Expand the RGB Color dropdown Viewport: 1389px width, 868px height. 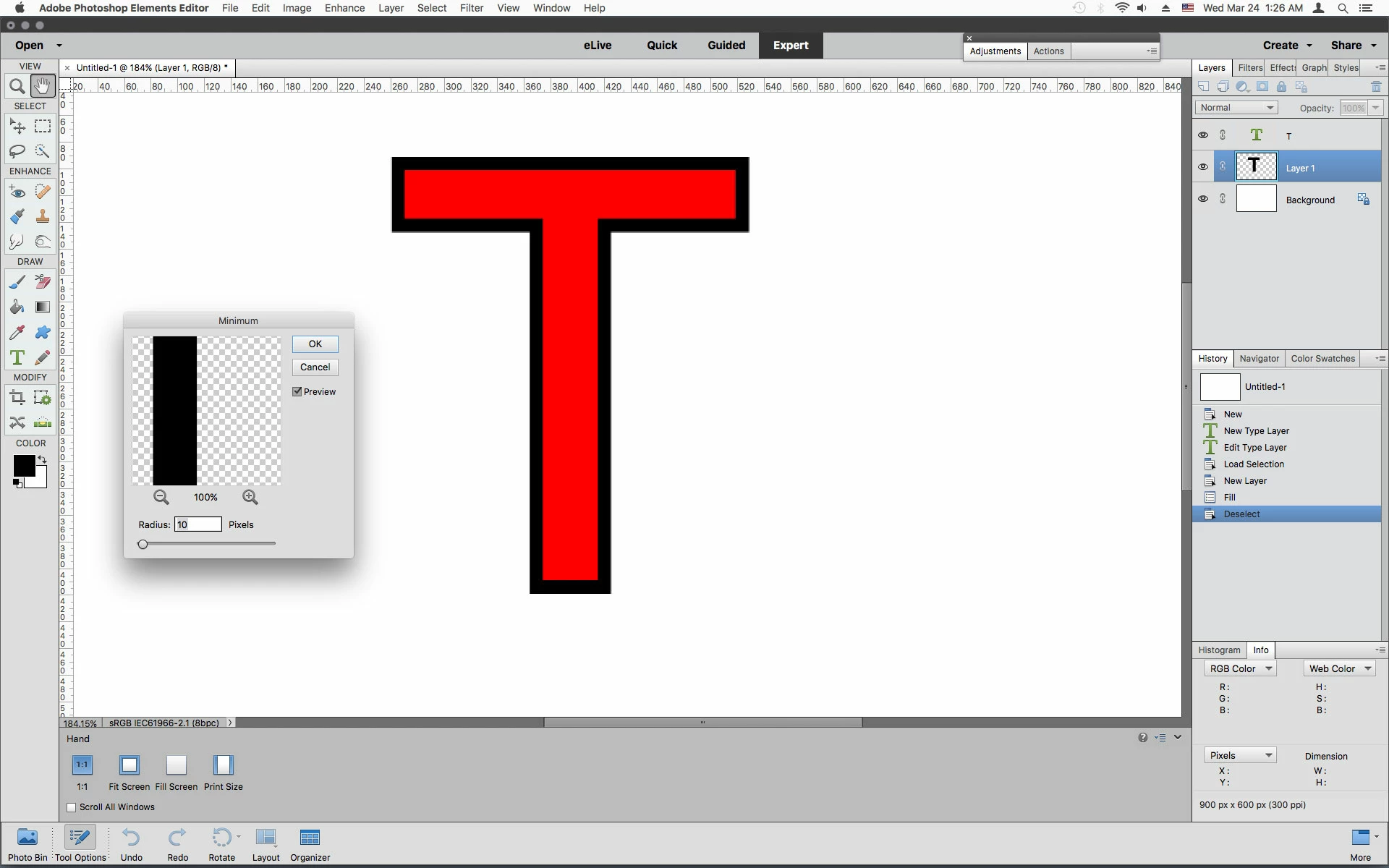point(1240,668)
